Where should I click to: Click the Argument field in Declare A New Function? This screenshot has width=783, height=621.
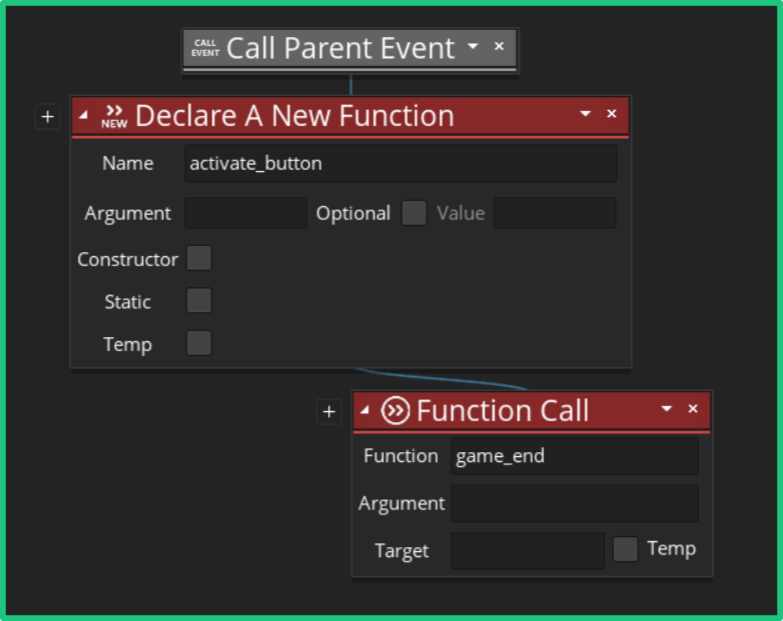click(246, 213)
